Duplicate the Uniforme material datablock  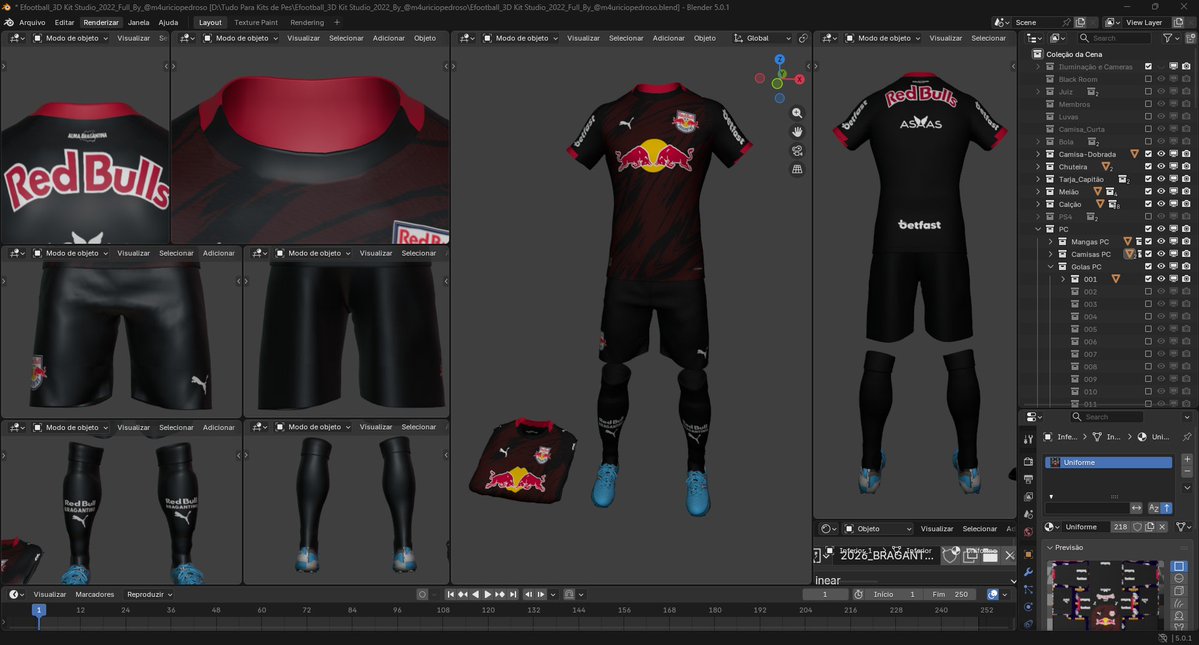pyautogui.click(x=1149, y=527)
